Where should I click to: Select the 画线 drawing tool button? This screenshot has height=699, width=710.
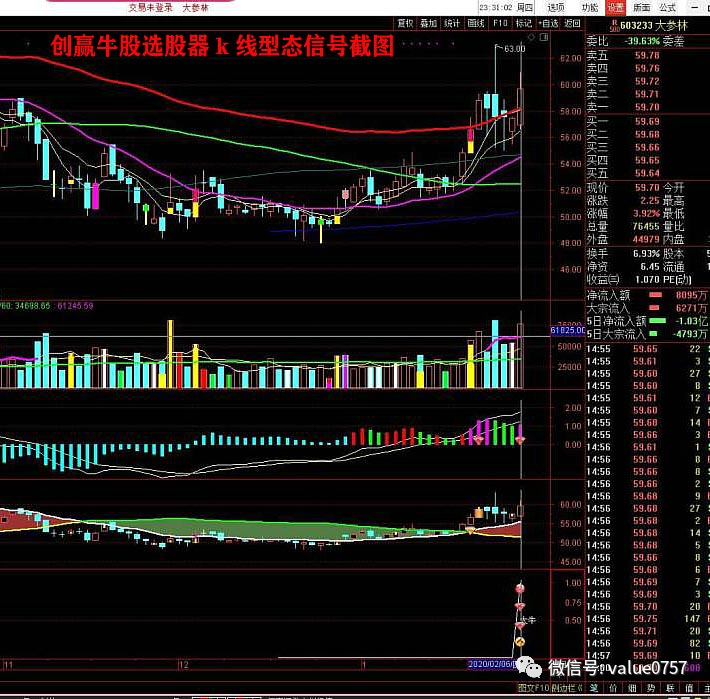pos(475,23)
